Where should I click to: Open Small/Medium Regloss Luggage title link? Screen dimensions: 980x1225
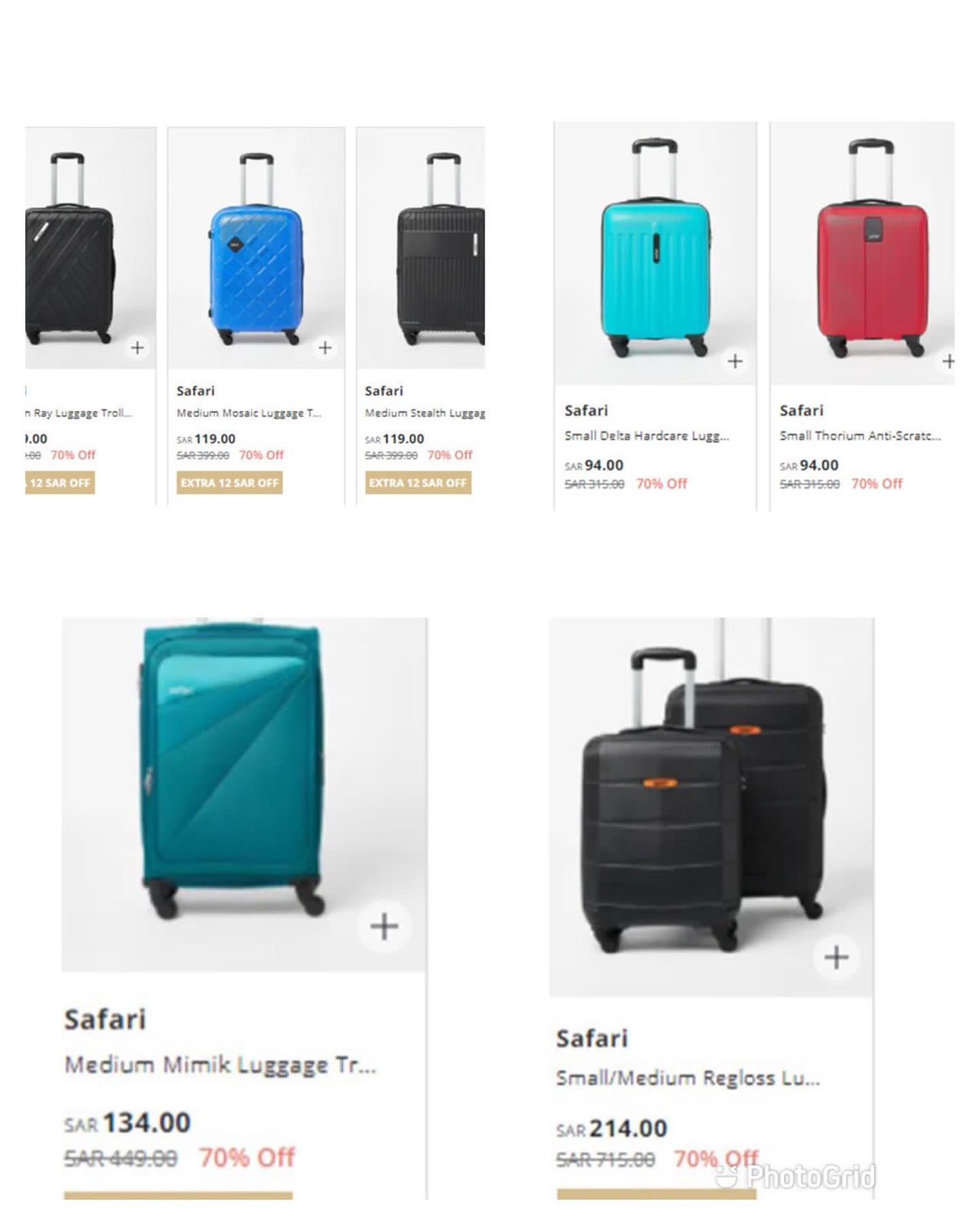[688, 1078]
